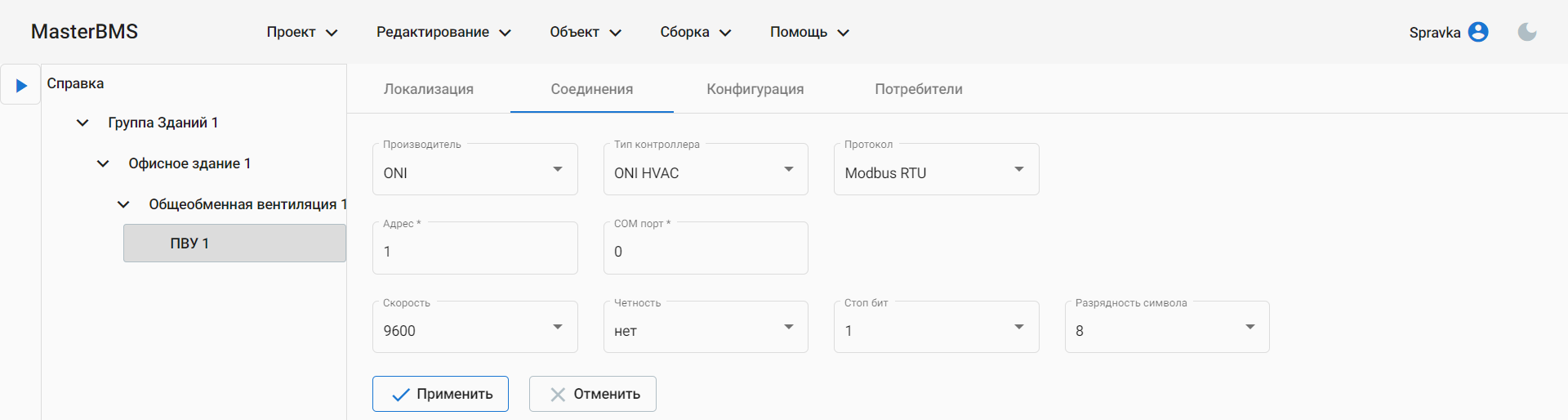The width and height of the screenshot is (1568, 420).
Task: Select the Справка root tree node
Action: pyautogui.click(x=75, y=83)
